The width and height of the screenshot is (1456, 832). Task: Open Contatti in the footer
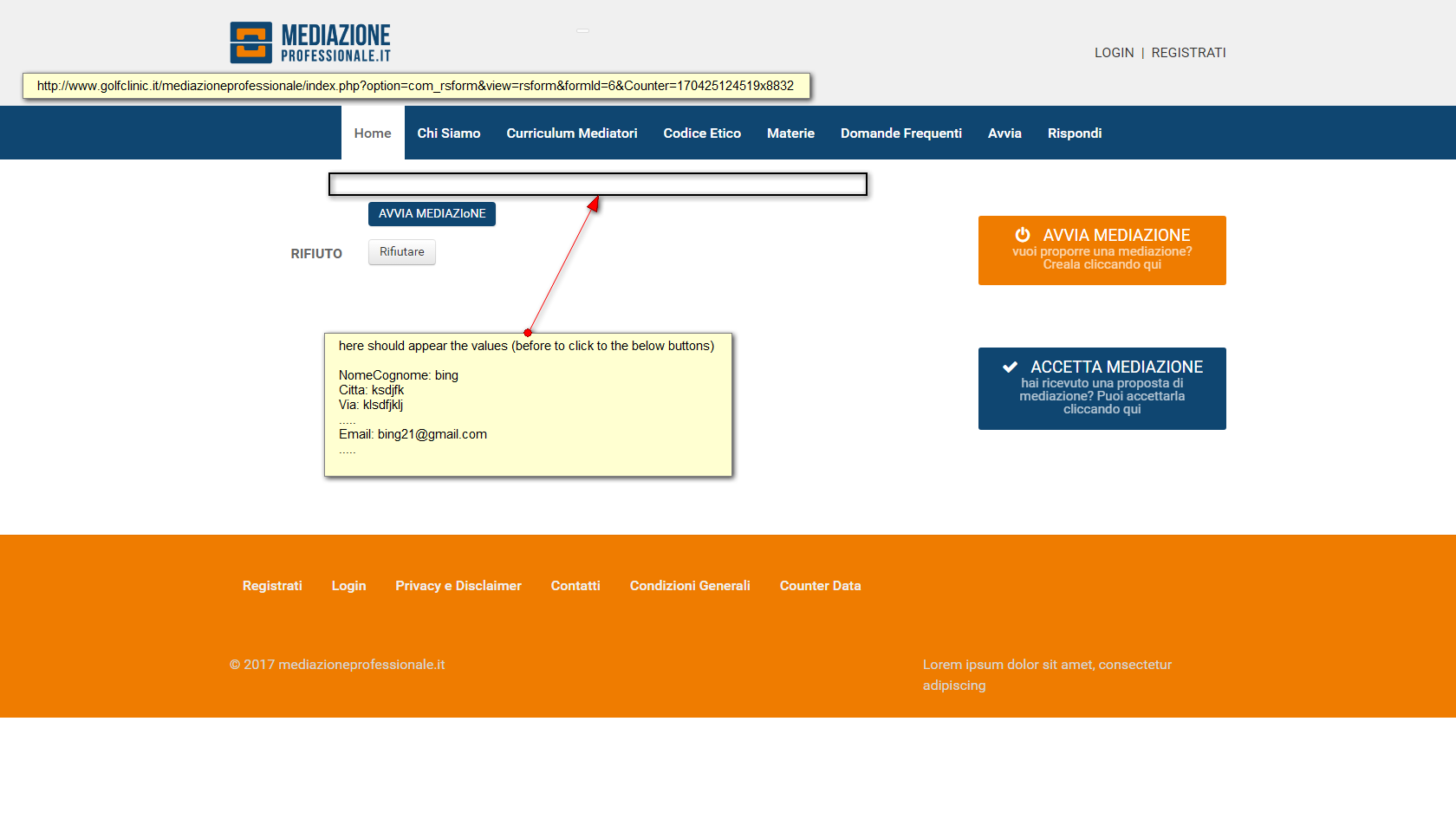click(575, 586)
